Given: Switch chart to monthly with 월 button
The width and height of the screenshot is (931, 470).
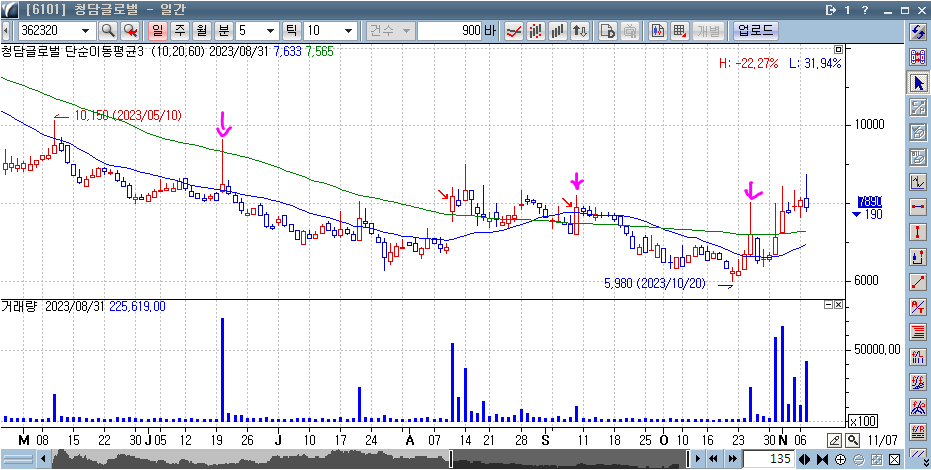Looking at the screenshot, I should point(201,30).
